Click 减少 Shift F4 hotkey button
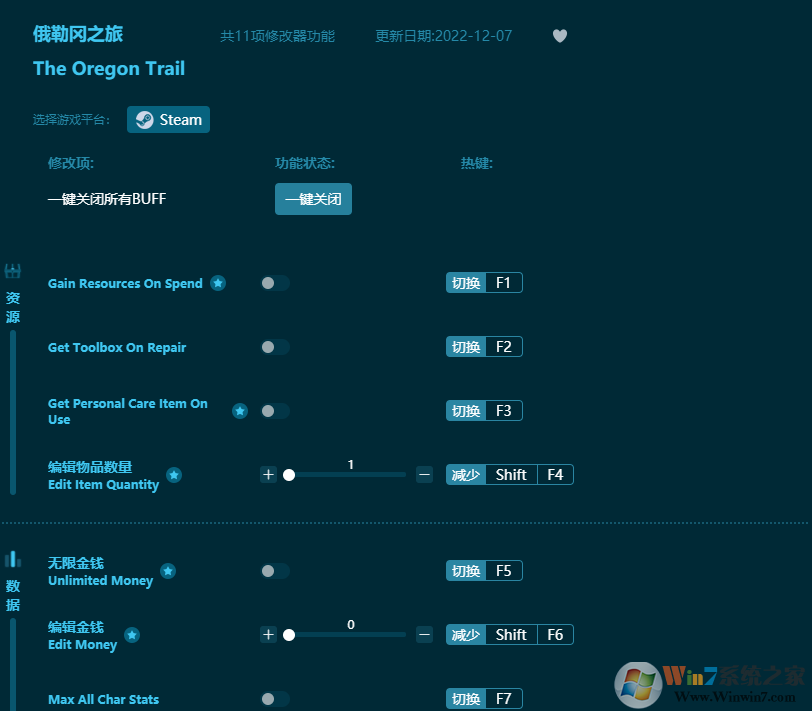 (x=510, y=475)
